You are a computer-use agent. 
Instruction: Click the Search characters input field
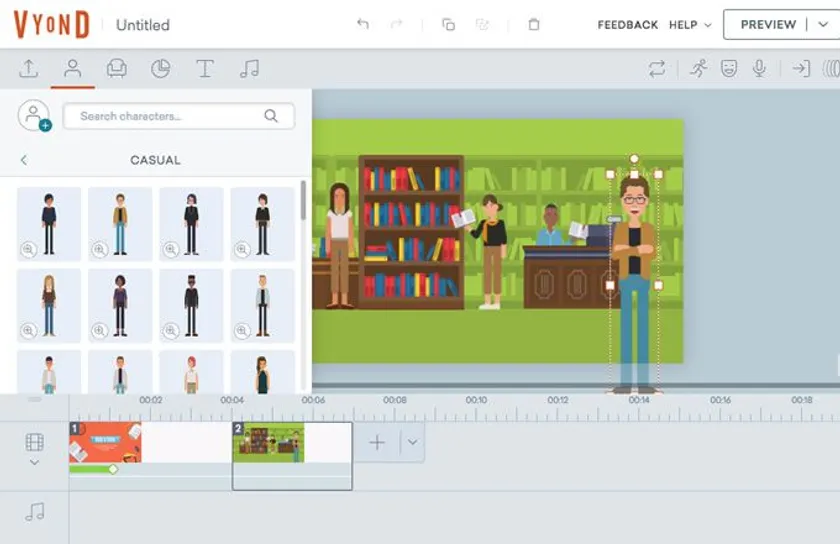[x=170, y=116]
